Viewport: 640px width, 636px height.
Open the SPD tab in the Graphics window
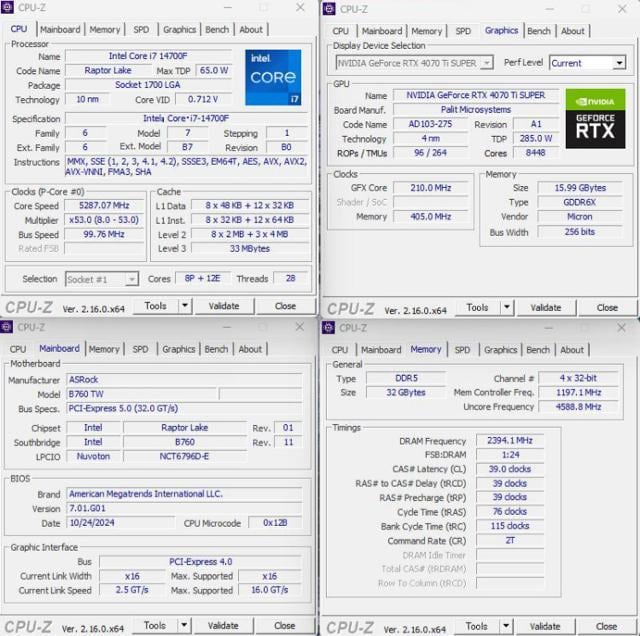coord(463,31)
